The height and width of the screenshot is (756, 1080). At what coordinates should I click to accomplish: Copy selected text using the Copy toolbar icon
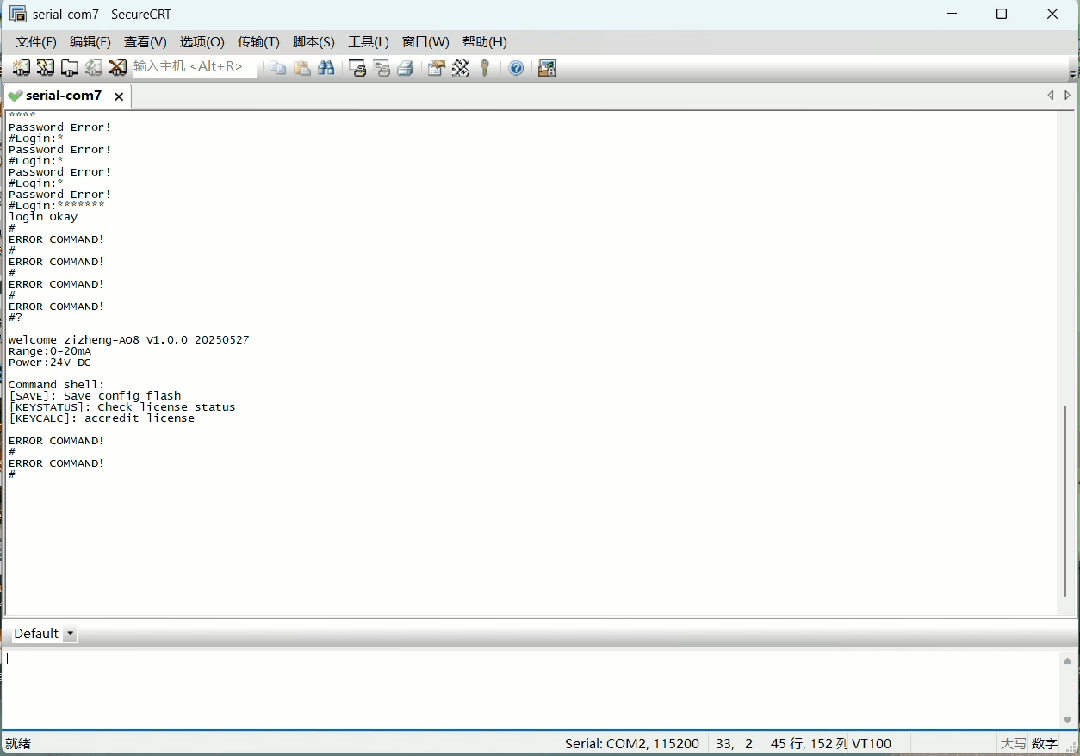[275, 67]
